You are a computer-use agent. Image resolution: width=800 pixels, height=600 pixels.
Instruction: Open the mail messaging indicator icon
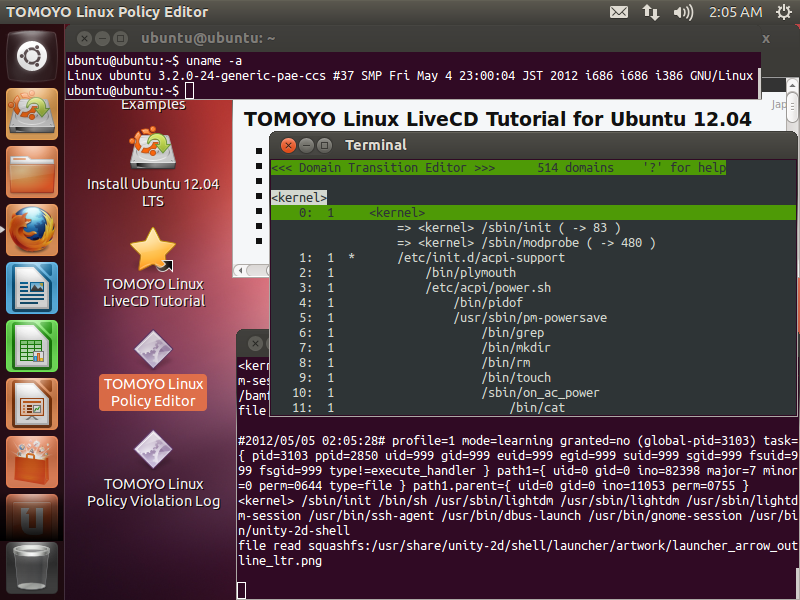(619, 12)
